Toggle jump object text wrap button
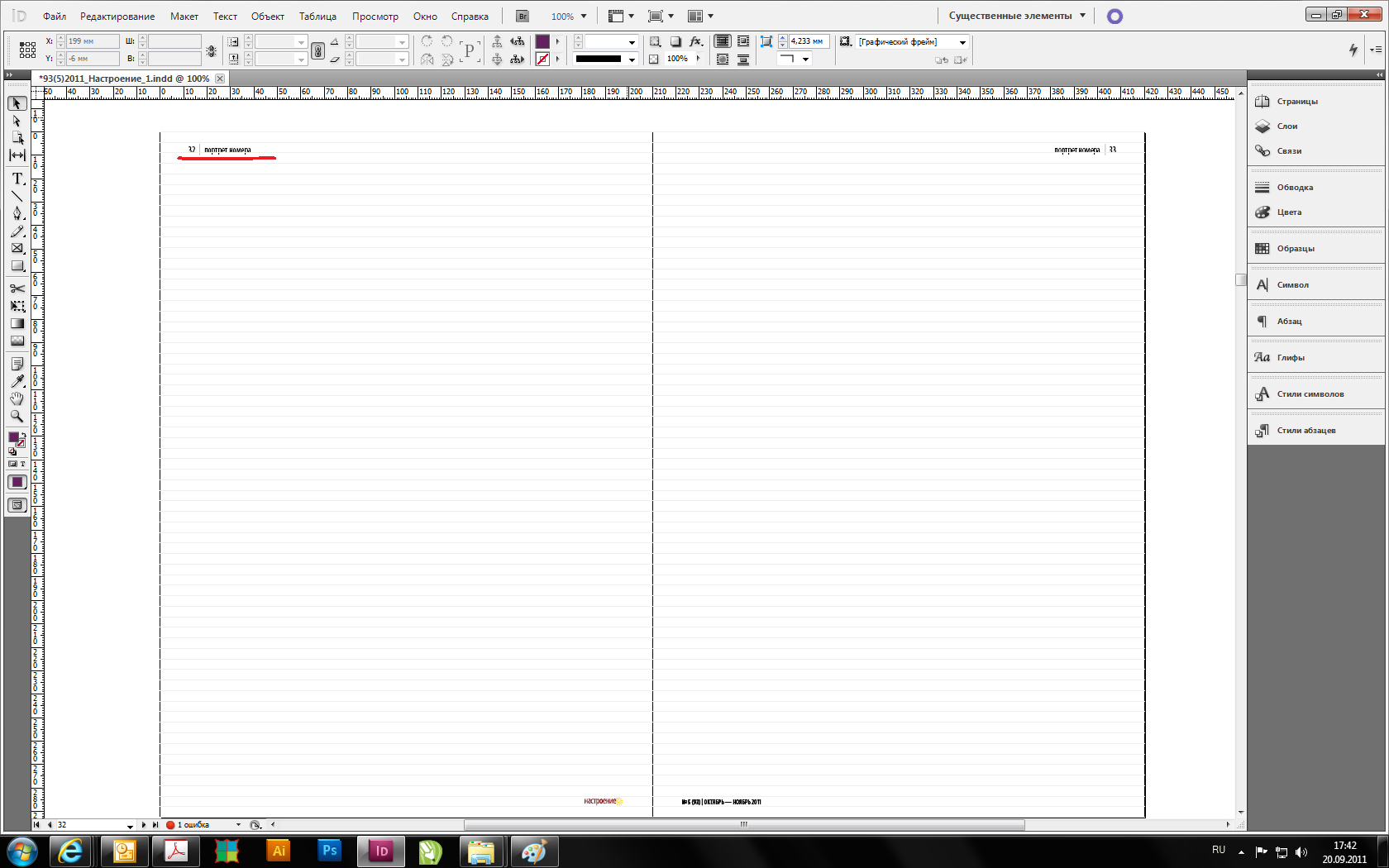 pos(743,59)
